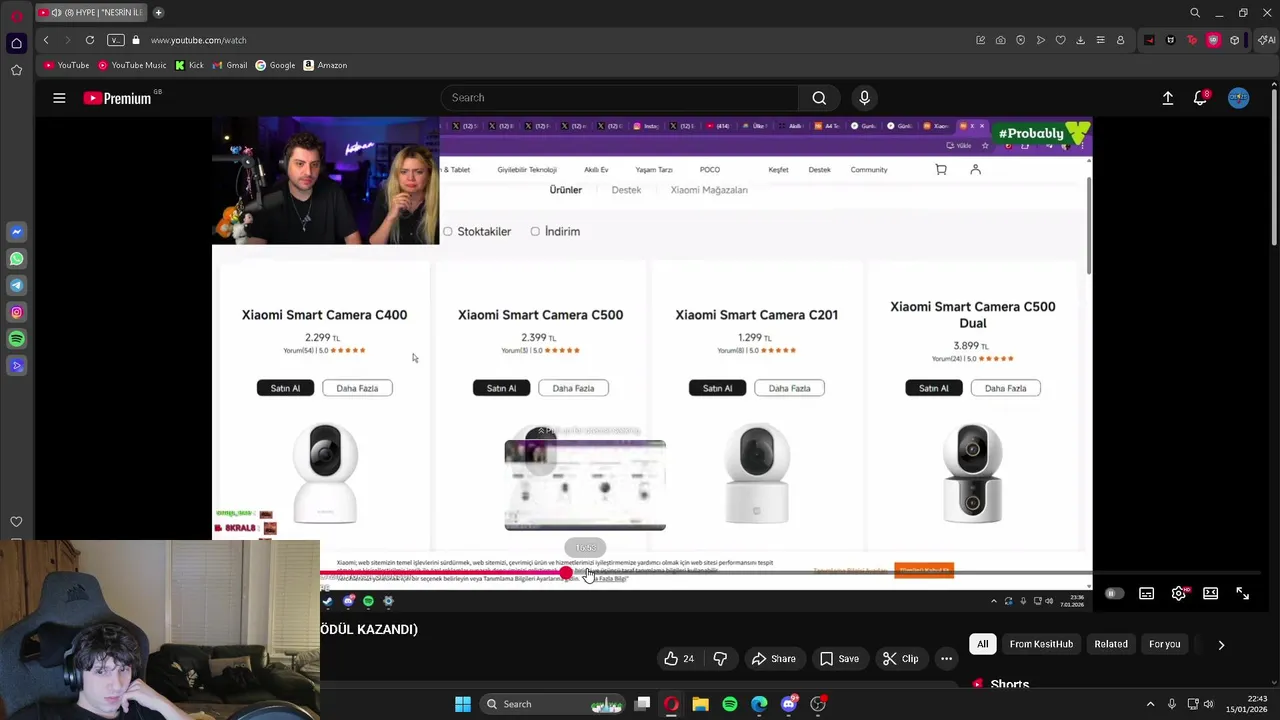The image size is (1280, 720).
Task: Search open tabs with magnifier icon
Action: [x=1195, y=13]
